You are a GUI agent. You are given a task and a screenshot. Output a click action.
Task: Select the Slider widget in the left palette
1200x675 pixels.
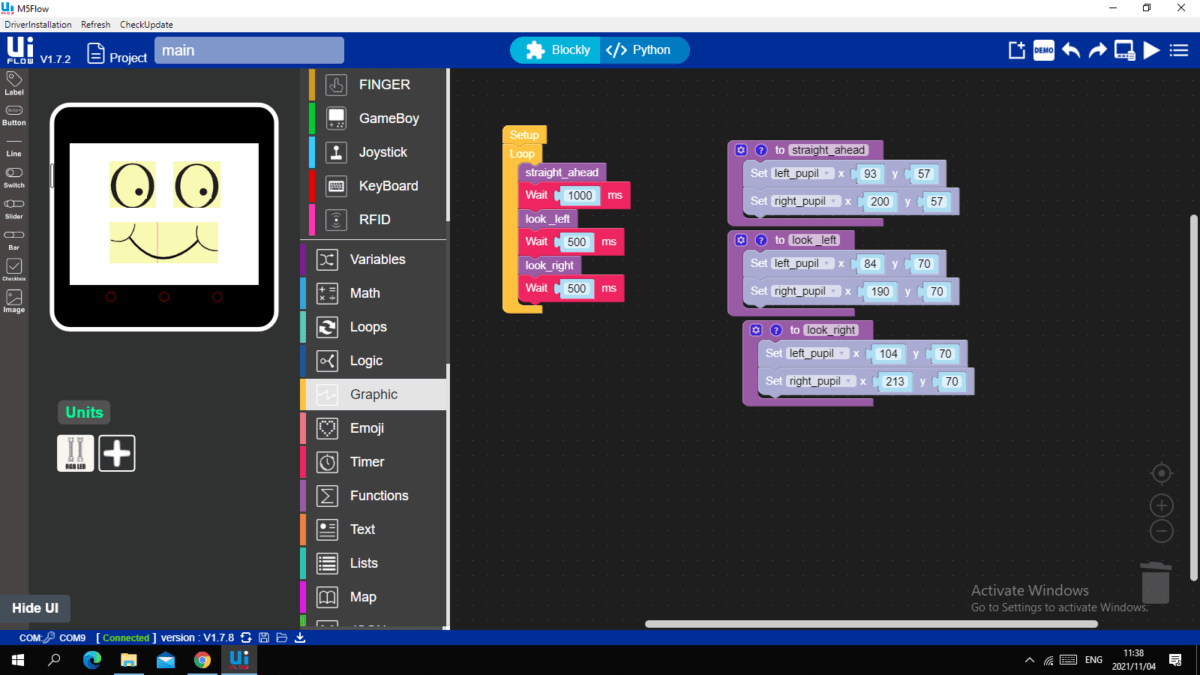pos(14,208)
